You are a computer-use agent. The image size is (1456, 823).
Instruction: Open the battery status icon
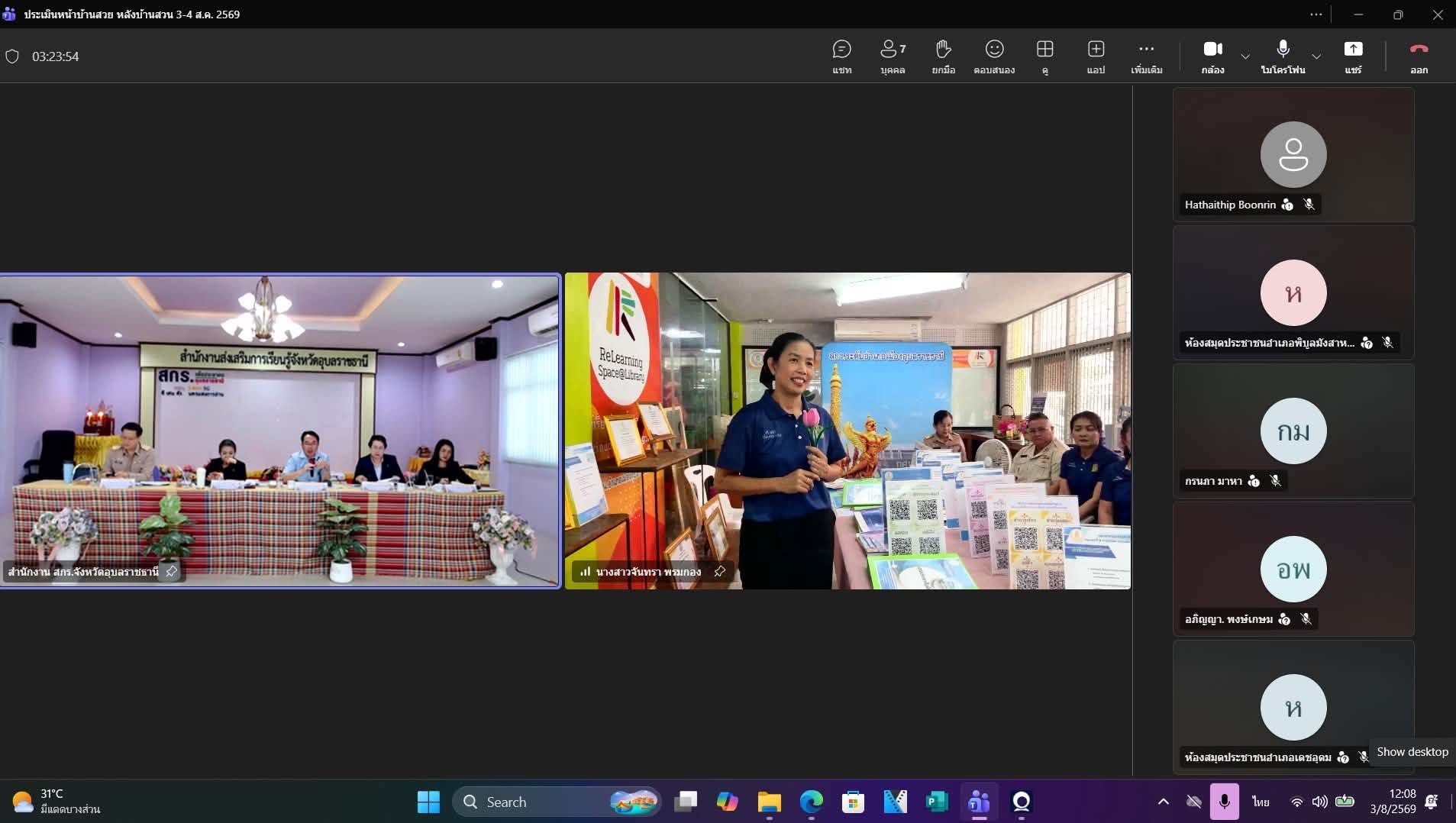pyautogui.click(x=1345, y=802)
